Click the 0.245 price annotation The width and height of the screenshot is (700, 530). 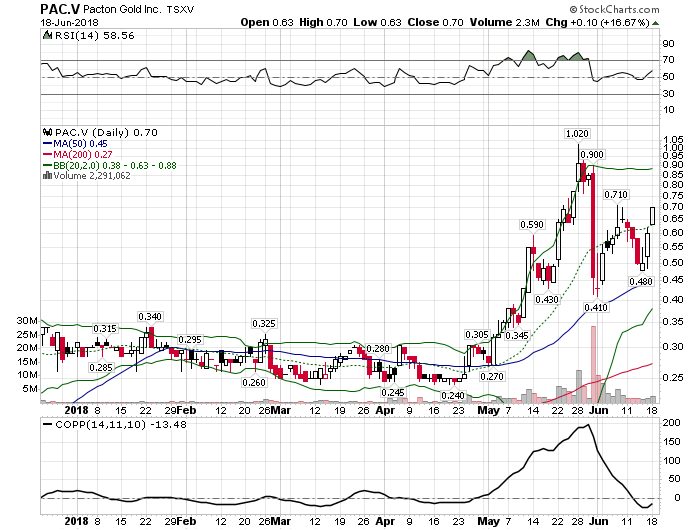(x=392, y=392)
